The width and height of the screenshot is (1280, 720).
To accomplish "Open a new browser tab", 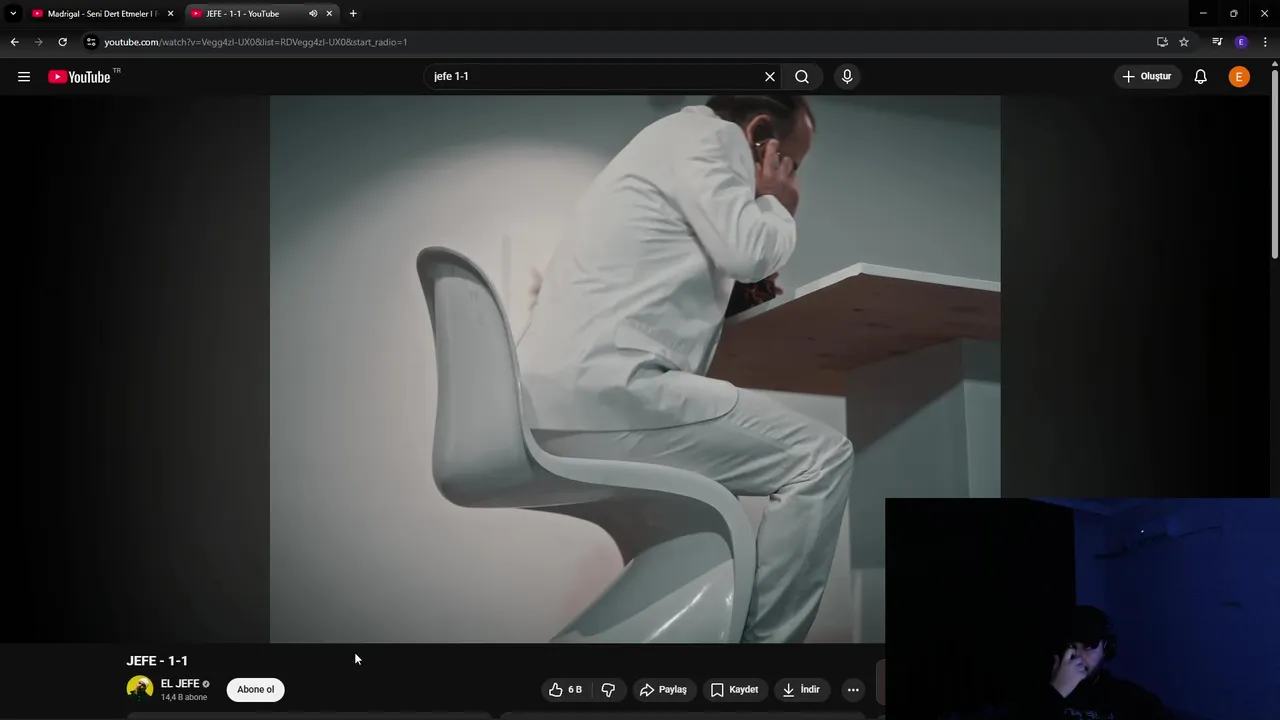I will 353,14.
